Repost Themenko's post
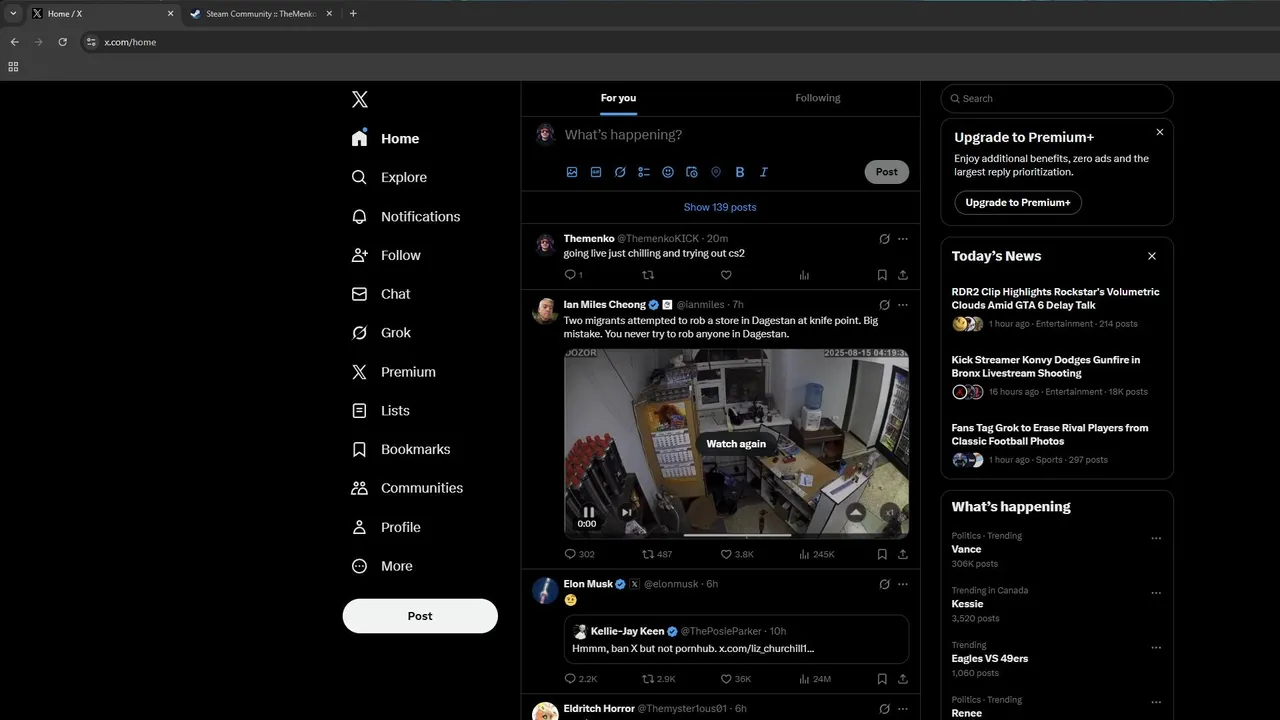The height and width of the screenshot is (720, 1280). [x=648, y=275]
